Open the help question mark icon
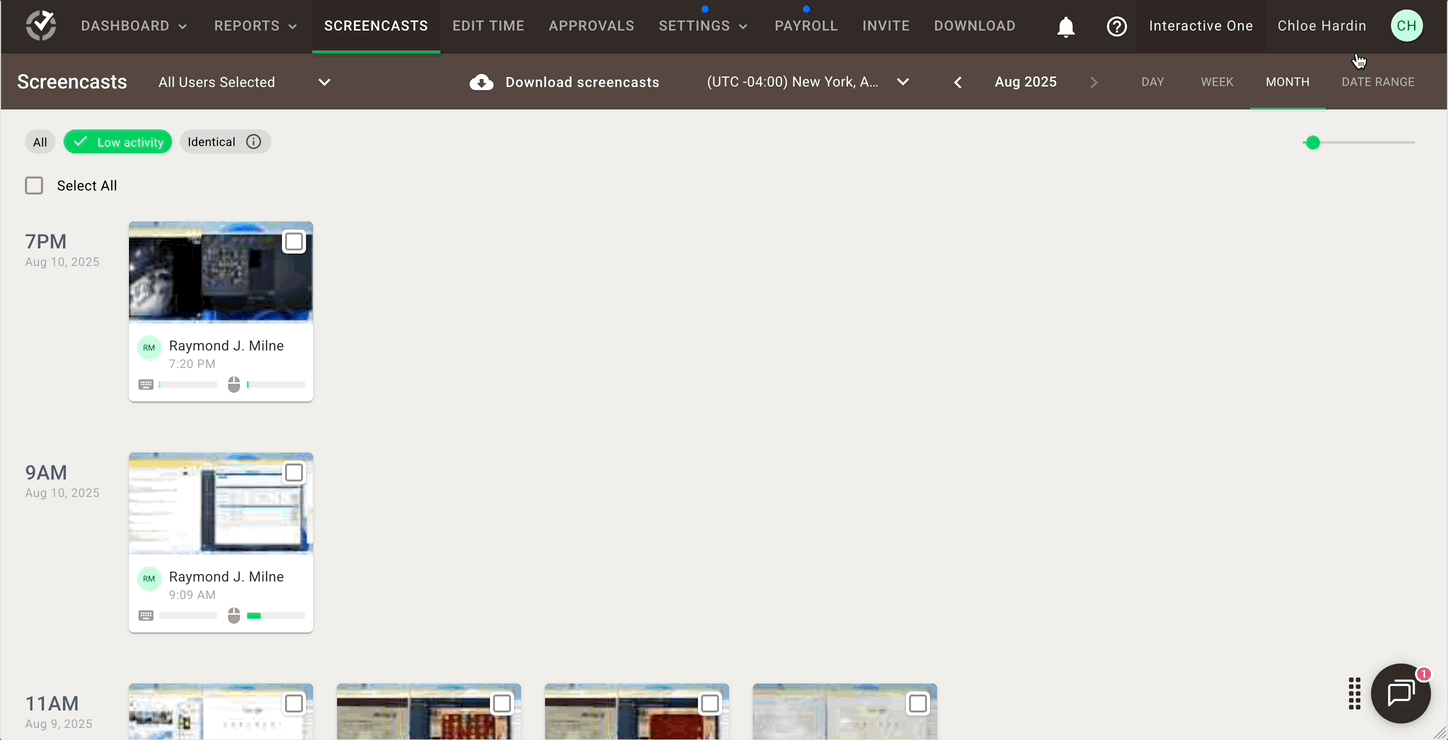 tap(1117, 27)
